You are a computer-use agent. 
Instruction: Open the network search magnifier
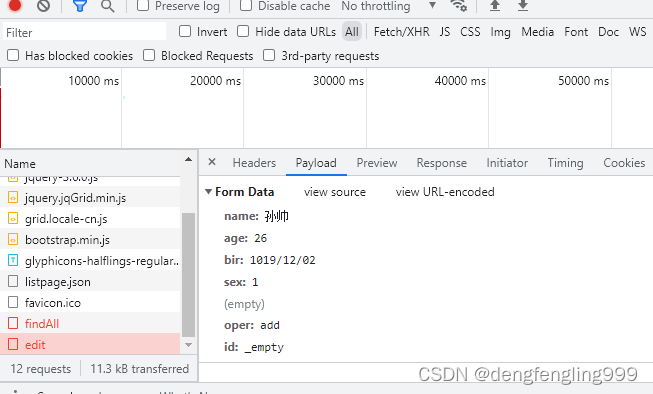[x=107, y=6]
